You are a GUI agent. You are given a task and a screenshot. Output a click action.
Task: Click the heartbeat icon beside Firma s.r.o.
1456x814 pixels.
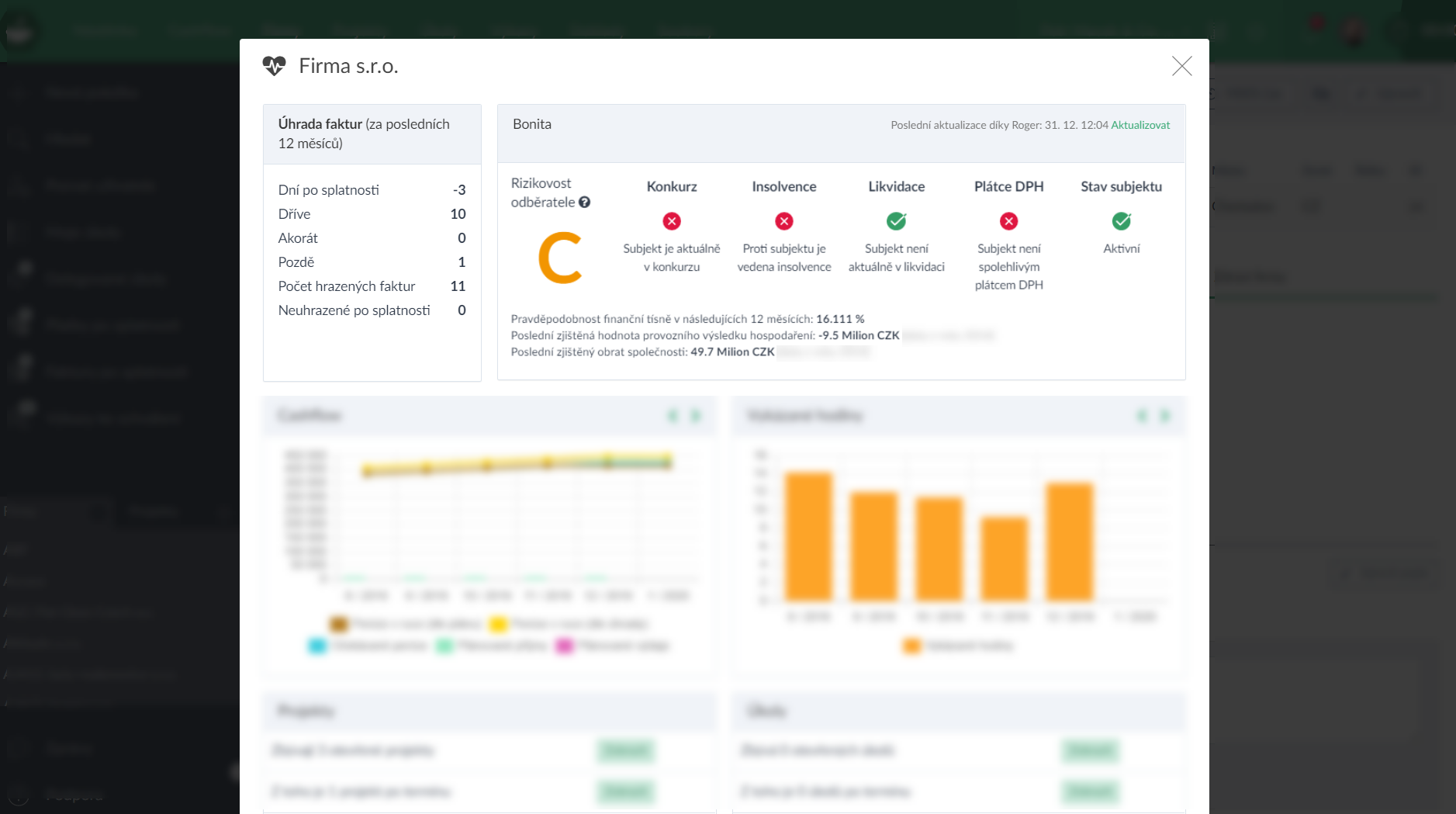coord(274,66)
